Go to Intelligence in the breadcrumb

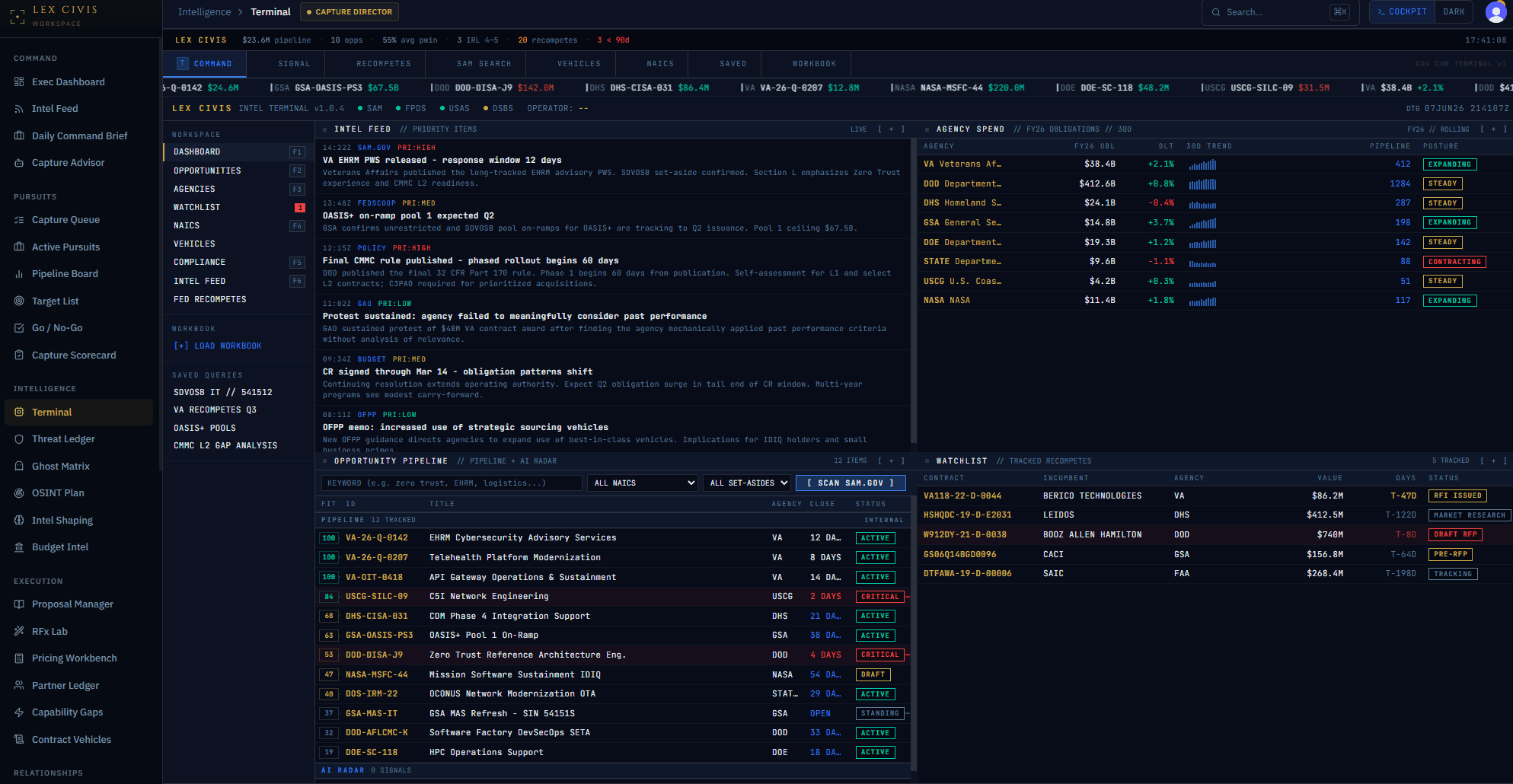(204, 12)
